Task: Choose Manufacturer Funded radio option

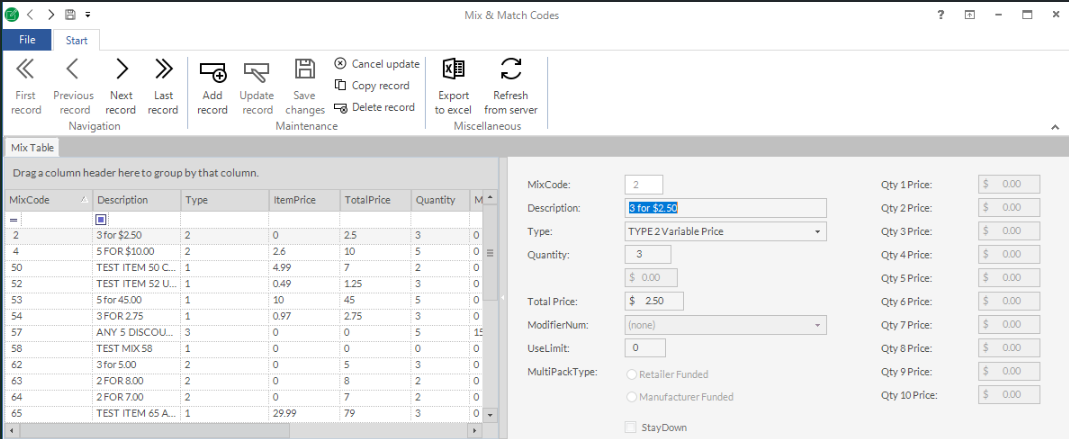Action: tap(631, 397)
